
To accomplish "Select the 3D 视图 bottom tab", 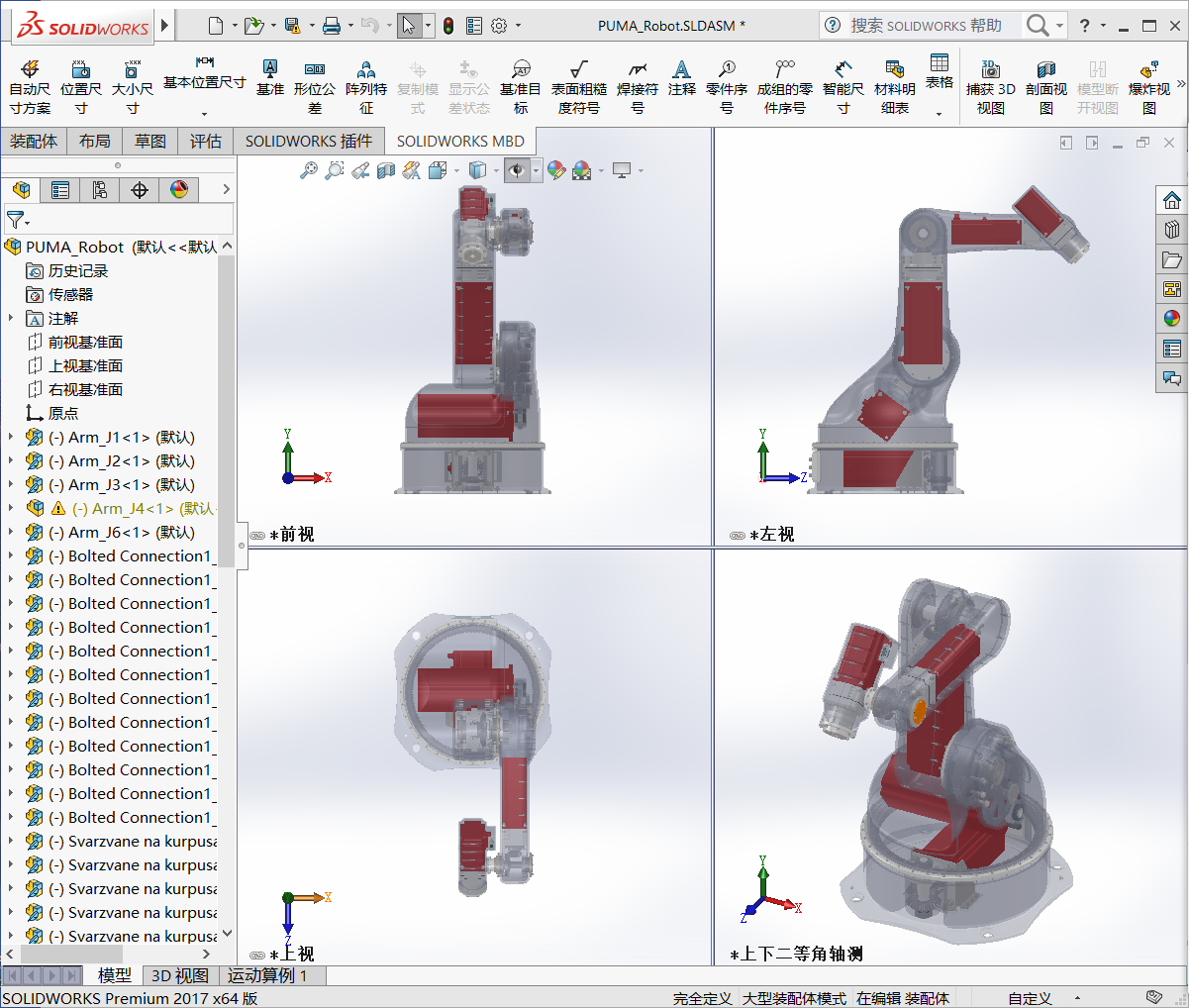I will [x=180, y=975].
